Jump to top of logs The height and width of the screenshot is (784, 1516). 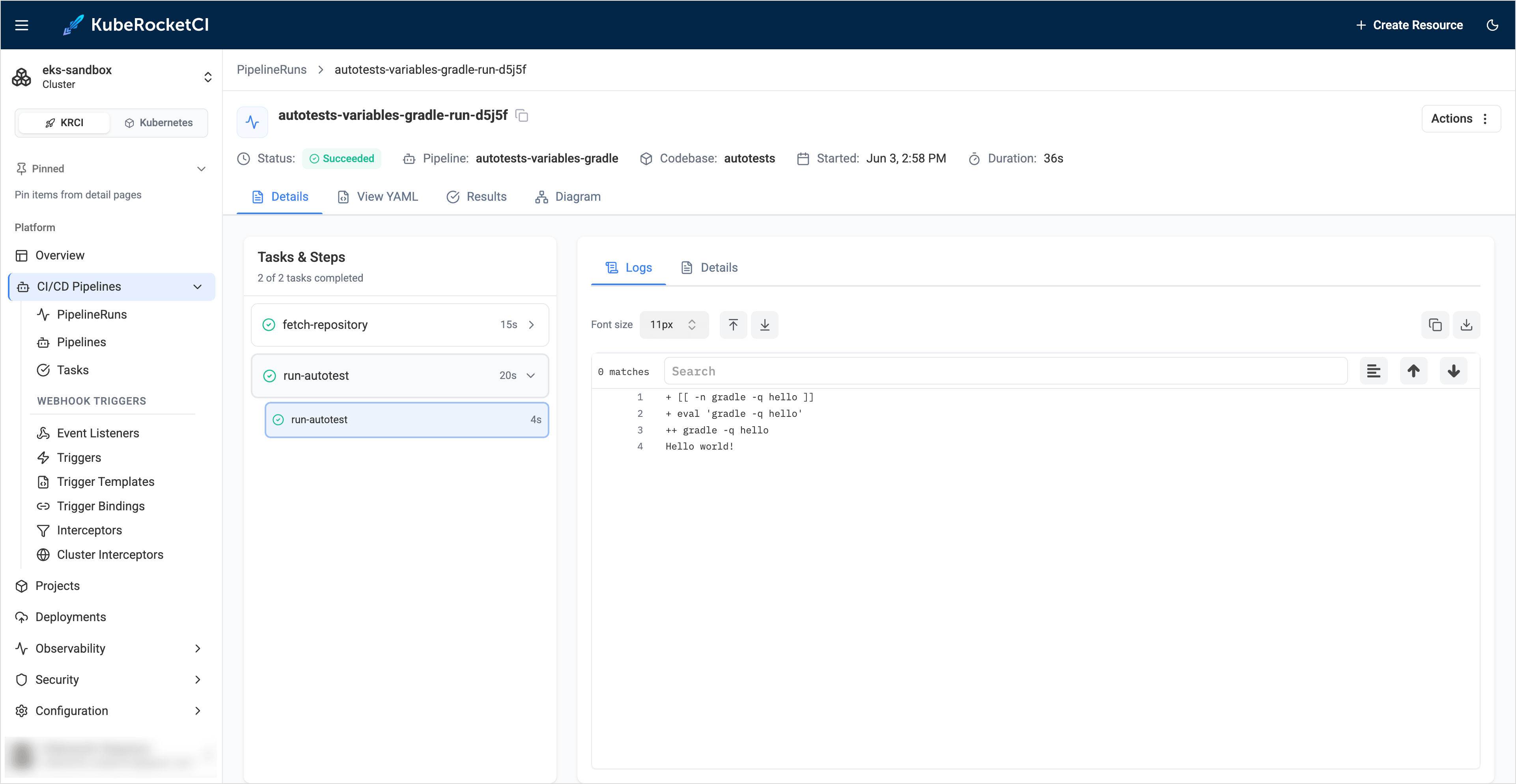point(733,325)
